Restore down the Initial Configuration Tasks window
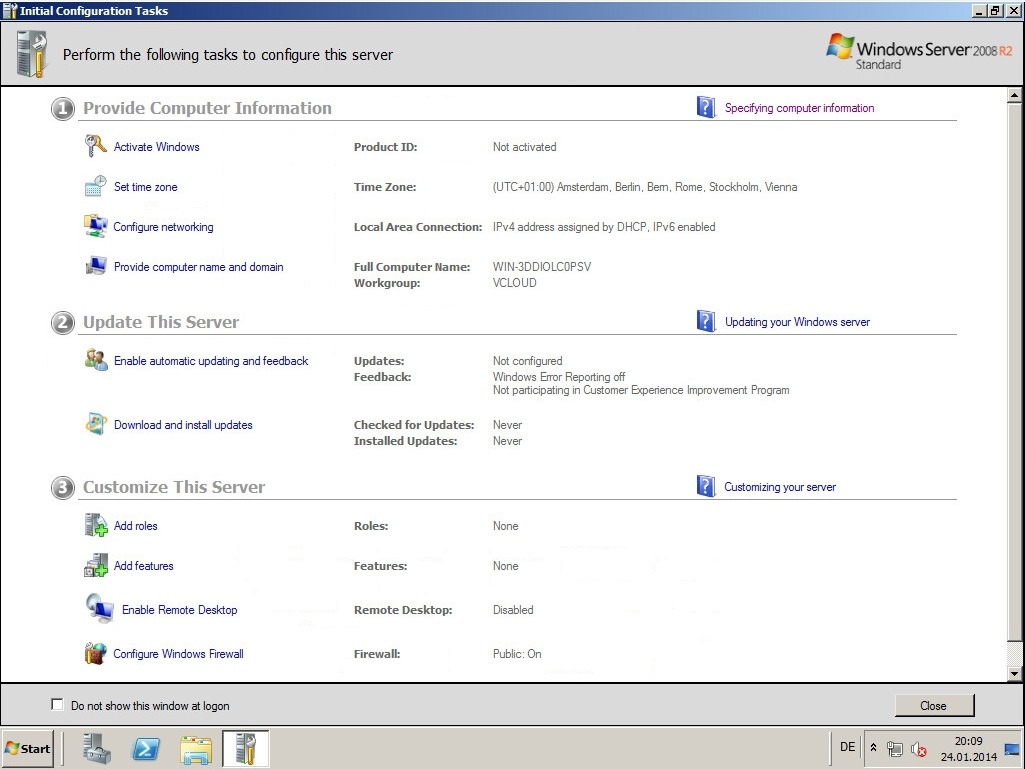This screenshot has height=769, width=1025. click(995, 10)
